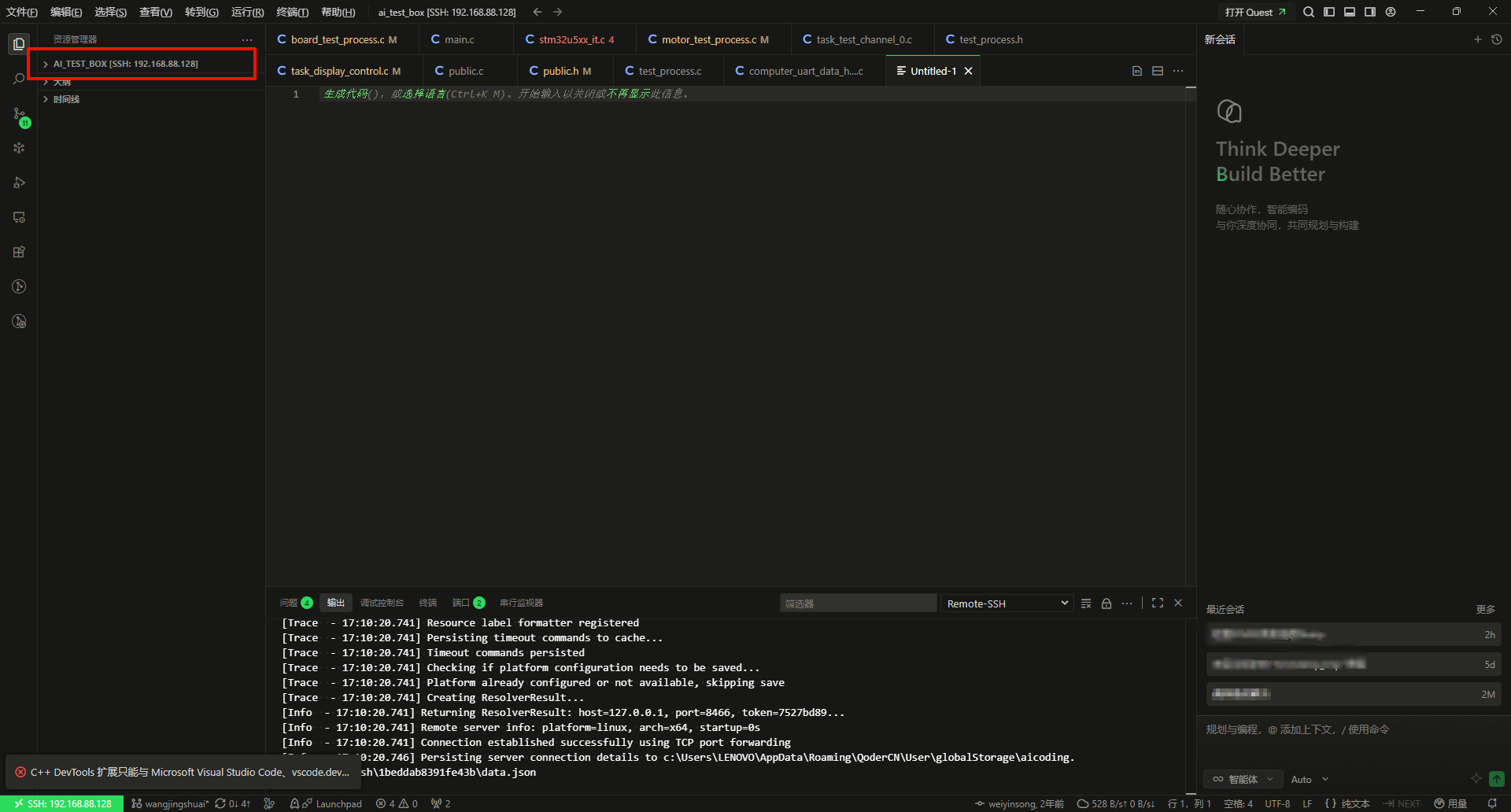1511x812 pixels.
Task: Open the Search view in activity bar
Action: [x=19, y=79]
